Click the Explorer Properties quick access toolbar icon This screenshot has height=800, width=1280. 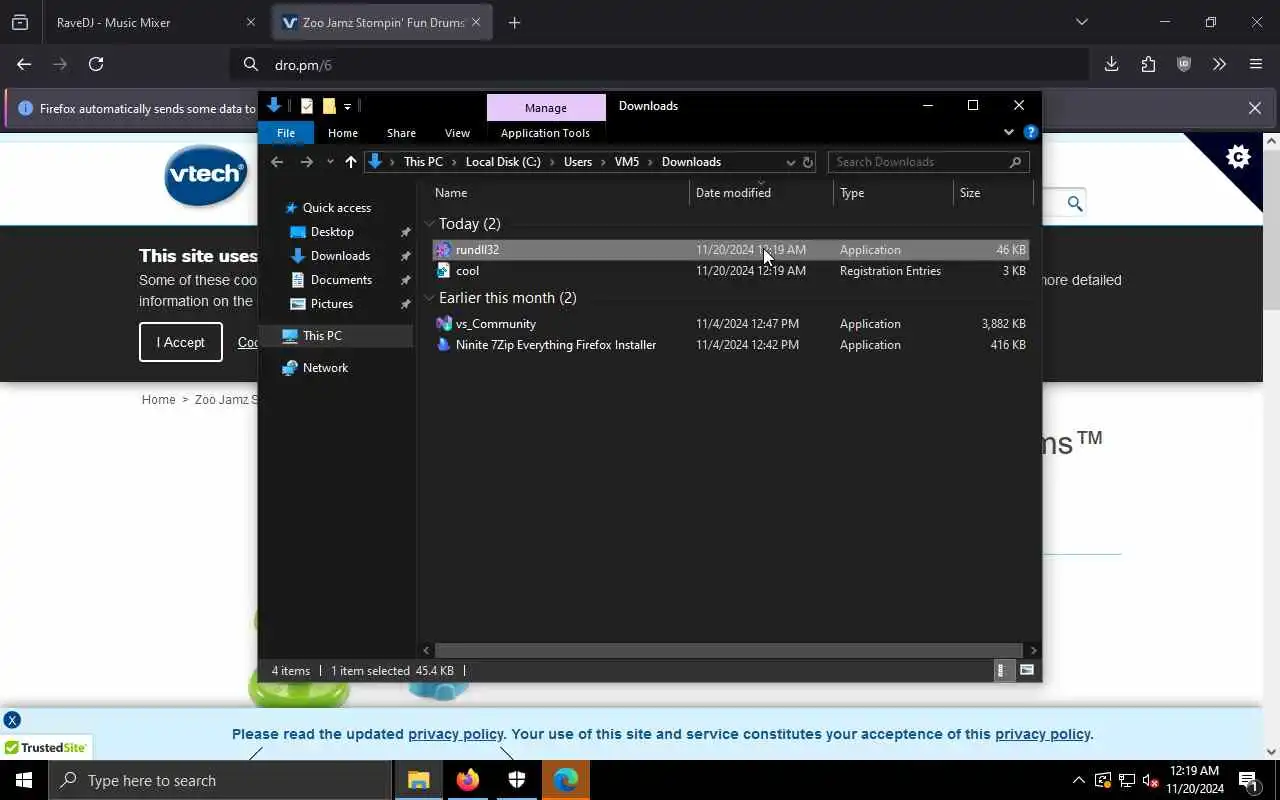point(307,106)
